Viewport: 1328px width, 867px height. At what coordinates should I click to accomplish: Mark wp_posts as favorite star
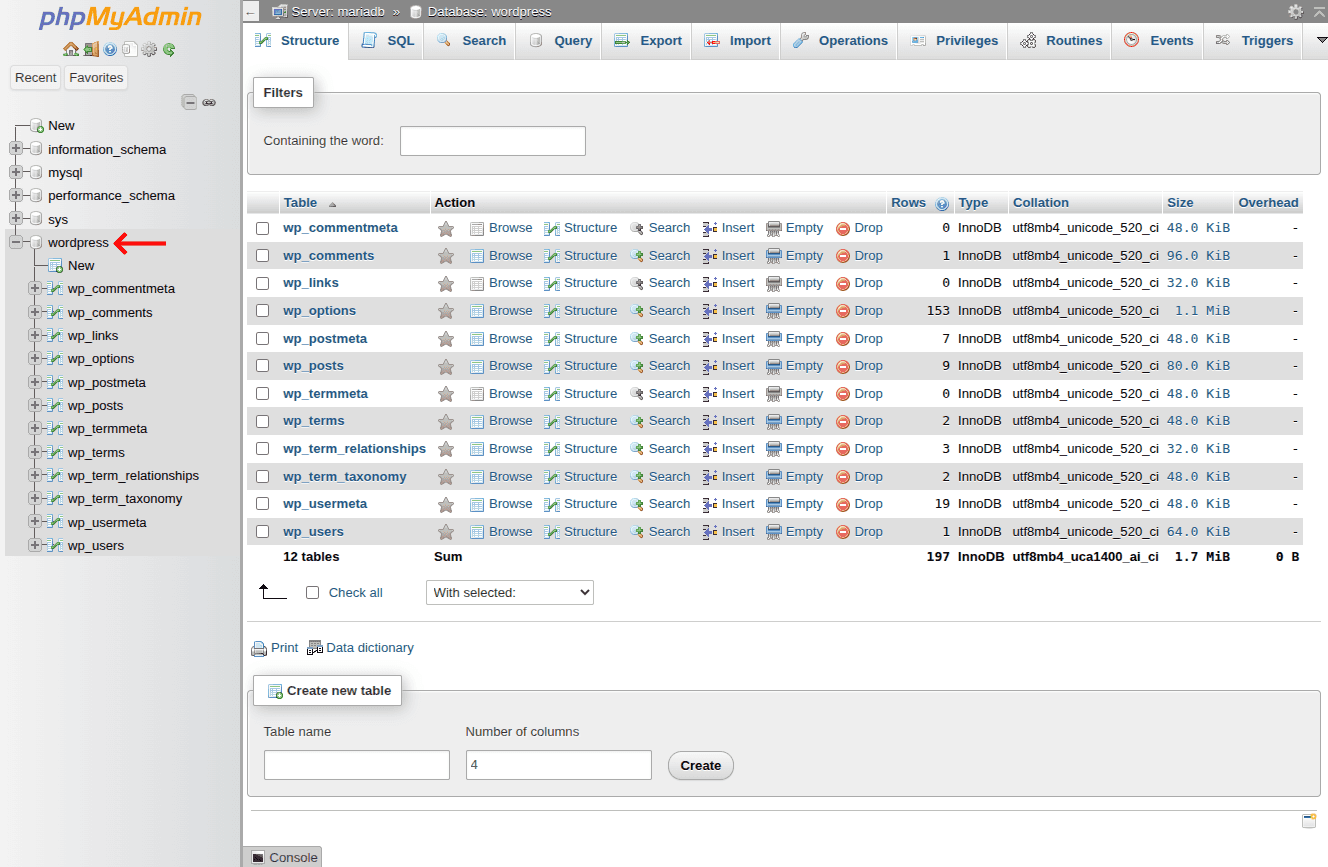446,366
